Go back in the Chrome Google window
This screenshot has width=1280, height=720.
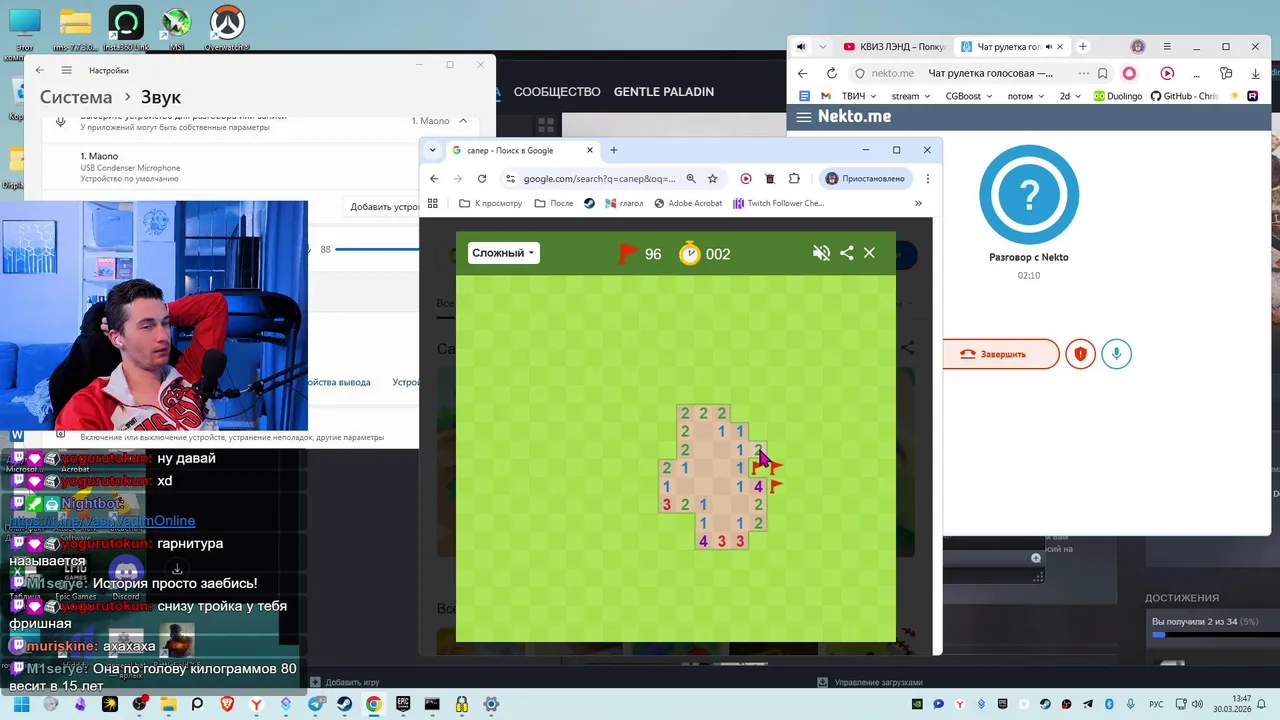[x=434, y=179]
